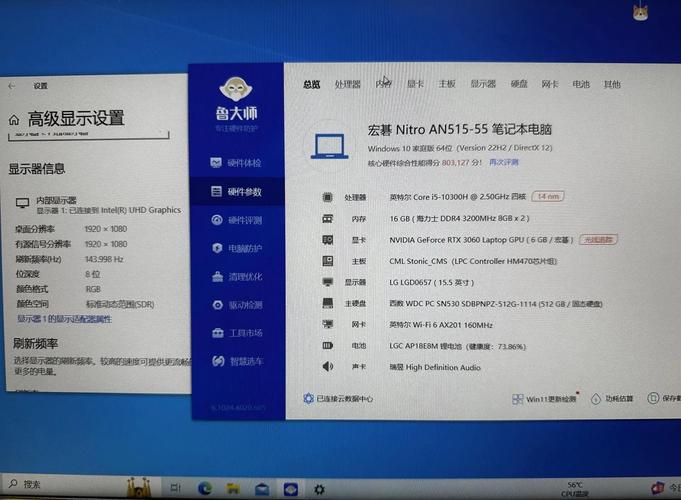Open Task View in taskbar
Image resolution: width=681 pixels, height=500 pixels.
click(175, 488)
